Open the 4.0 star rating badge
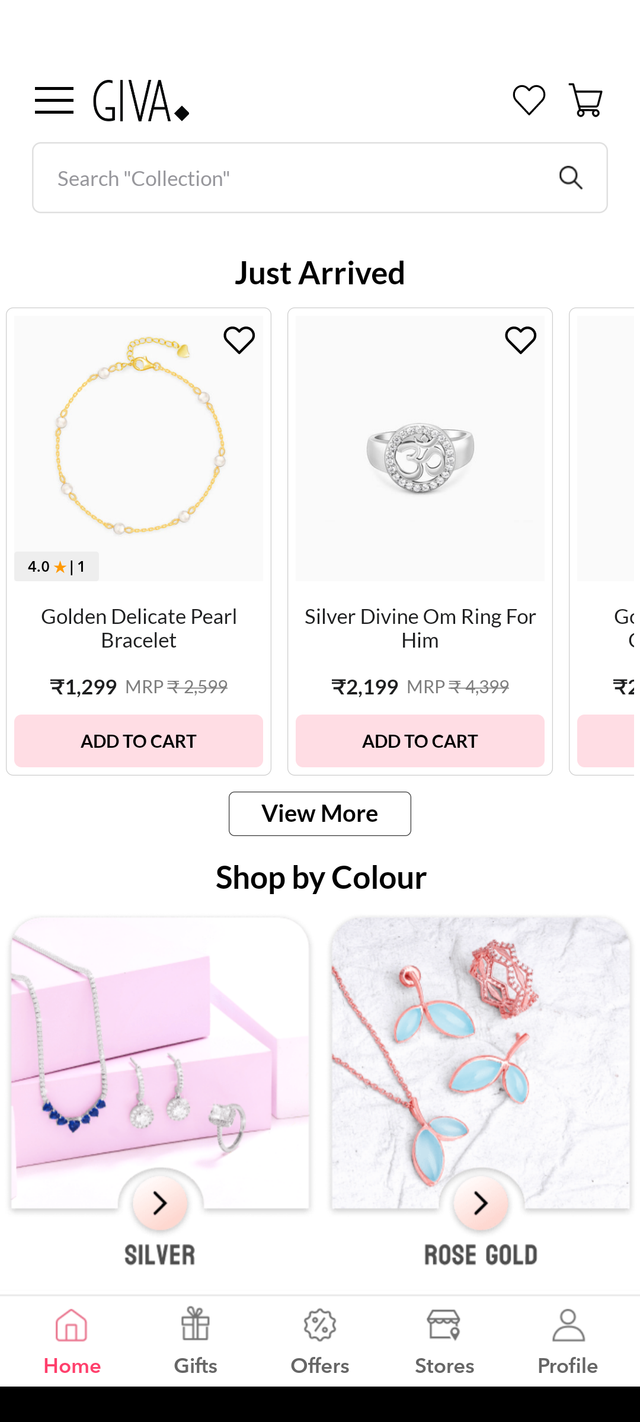640x1422 pixels. pos(57,567)
